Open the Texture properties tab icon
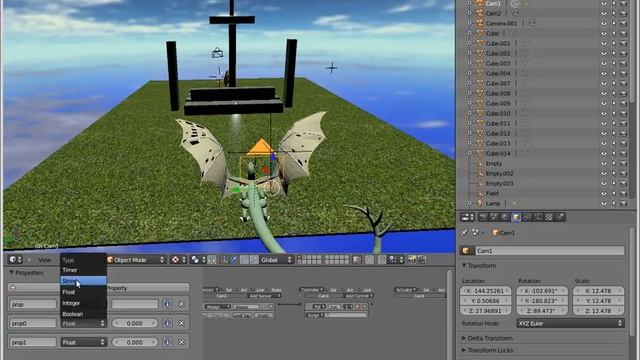This screenshot has width=640, height=360. pos(549,217)
